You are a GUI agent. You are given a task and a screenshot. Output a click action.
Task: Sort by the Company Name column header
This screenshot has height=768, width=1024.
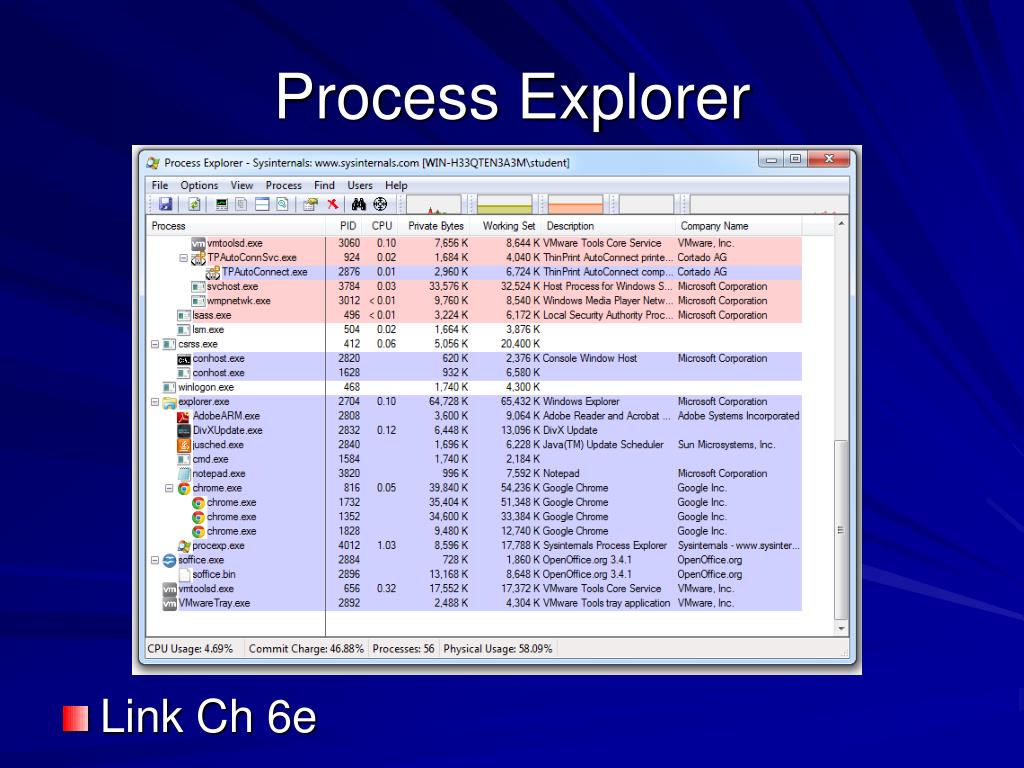click(x=738, y=226)
